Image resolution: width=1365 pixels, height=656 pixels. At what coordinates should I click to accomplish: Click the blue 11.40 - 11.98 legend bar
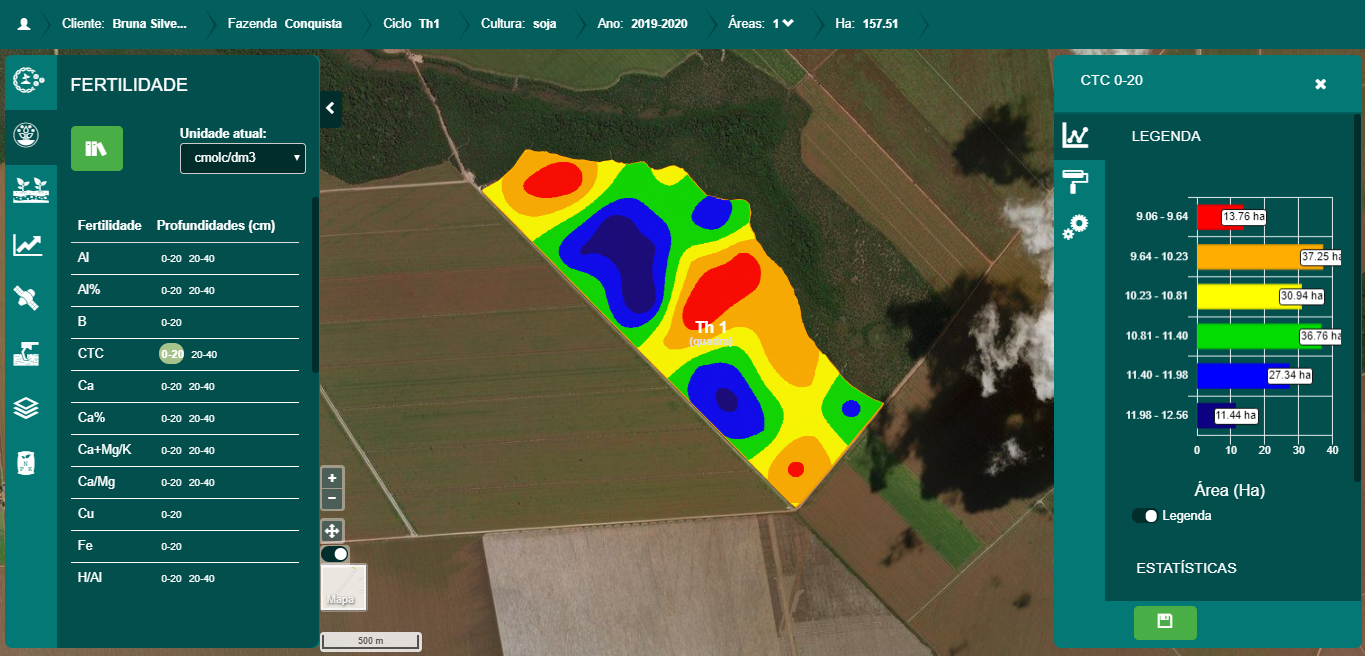coord(1243,376)
